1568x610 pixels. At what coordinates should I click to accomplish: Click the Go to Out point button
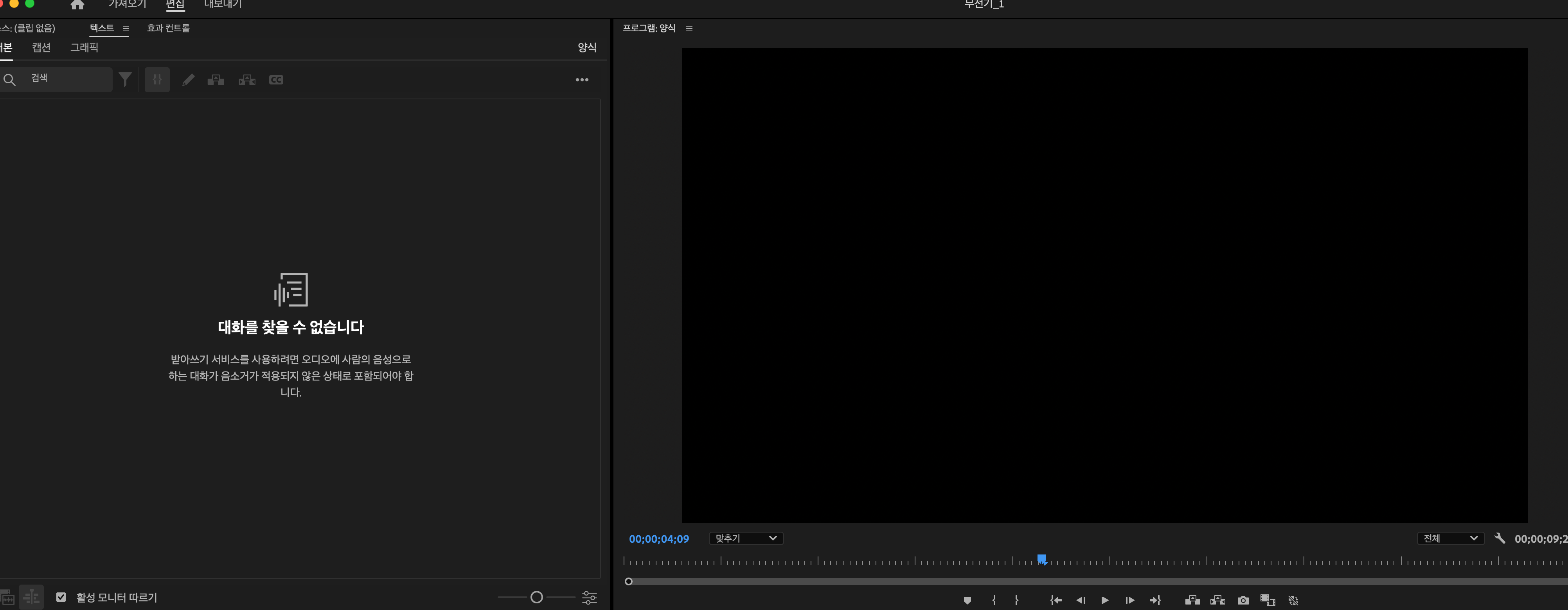point(1155,600)
